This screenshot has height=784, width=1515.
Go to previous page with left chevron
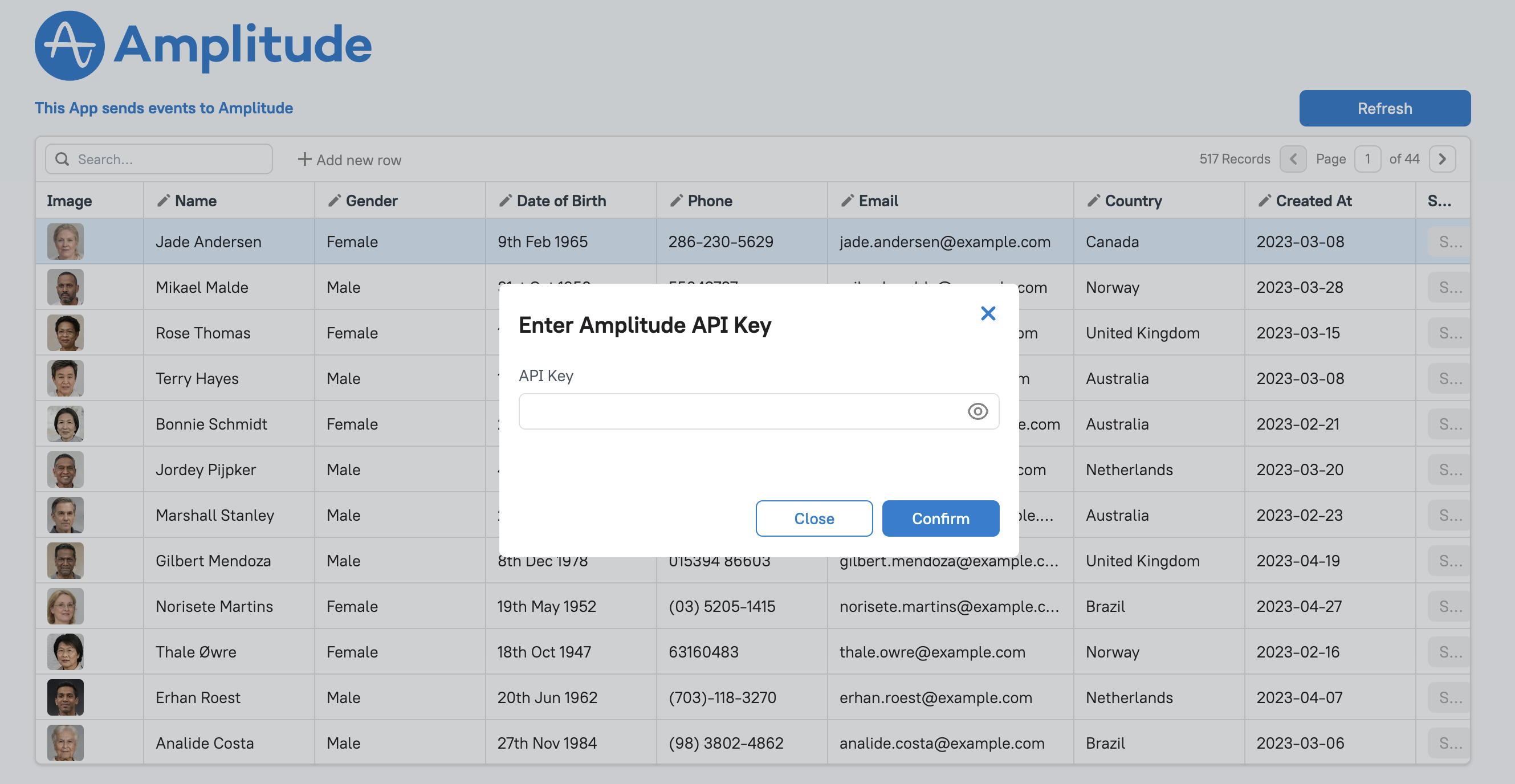(x=1293, y=160)
